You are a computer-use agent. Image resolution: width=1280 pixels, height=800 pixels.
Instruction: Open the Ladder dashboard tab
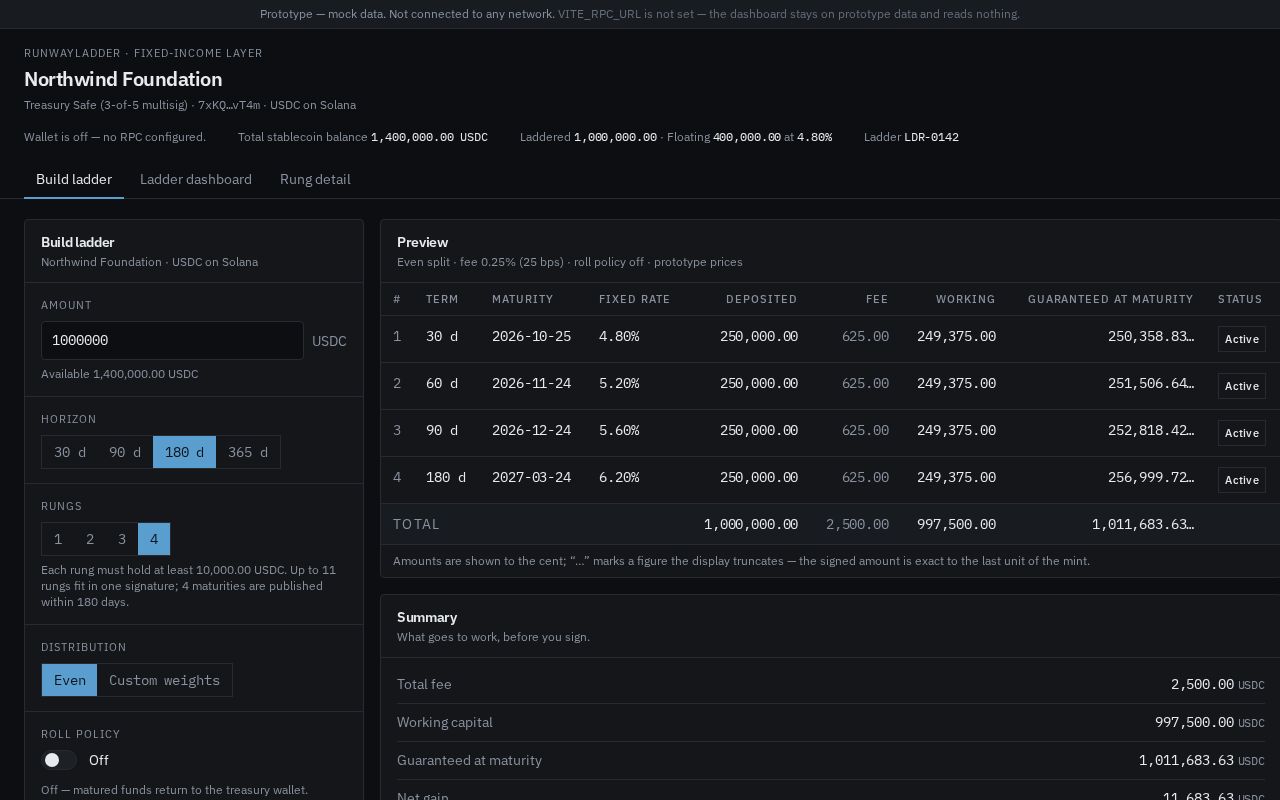[x=196, y=179]
